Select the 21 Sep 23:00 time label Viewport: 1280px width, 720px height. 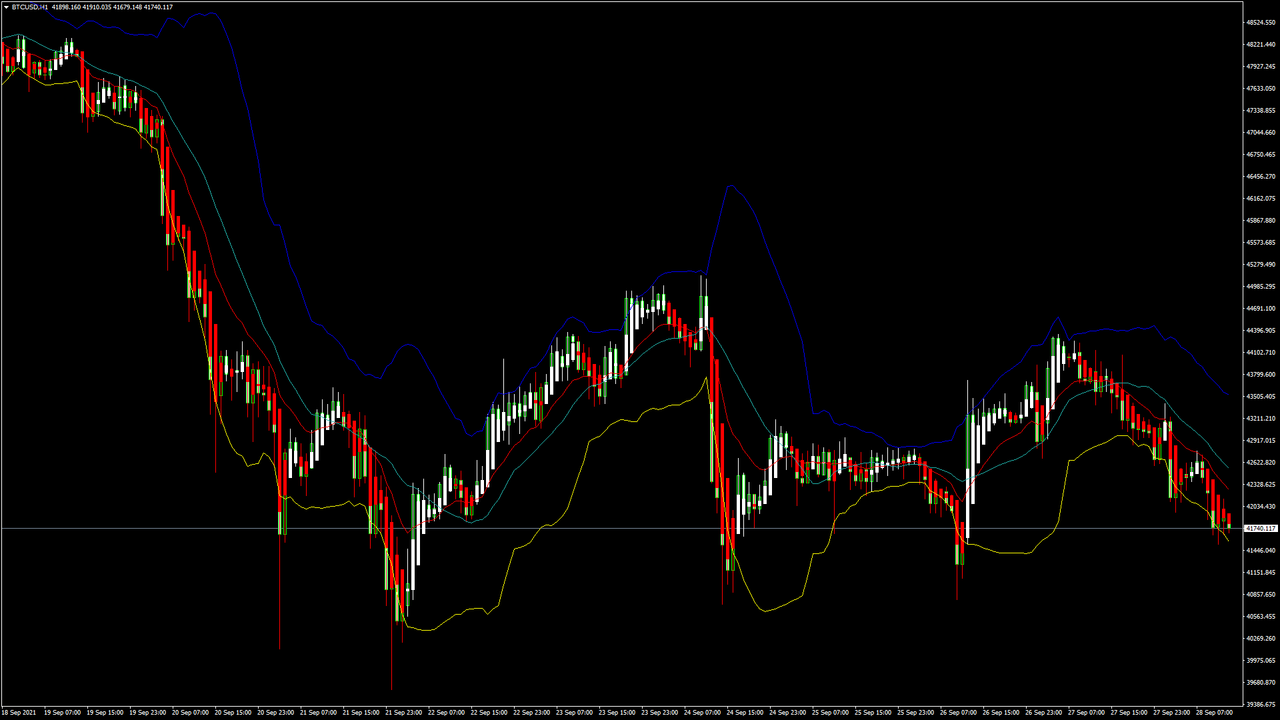tap(402, 713)
